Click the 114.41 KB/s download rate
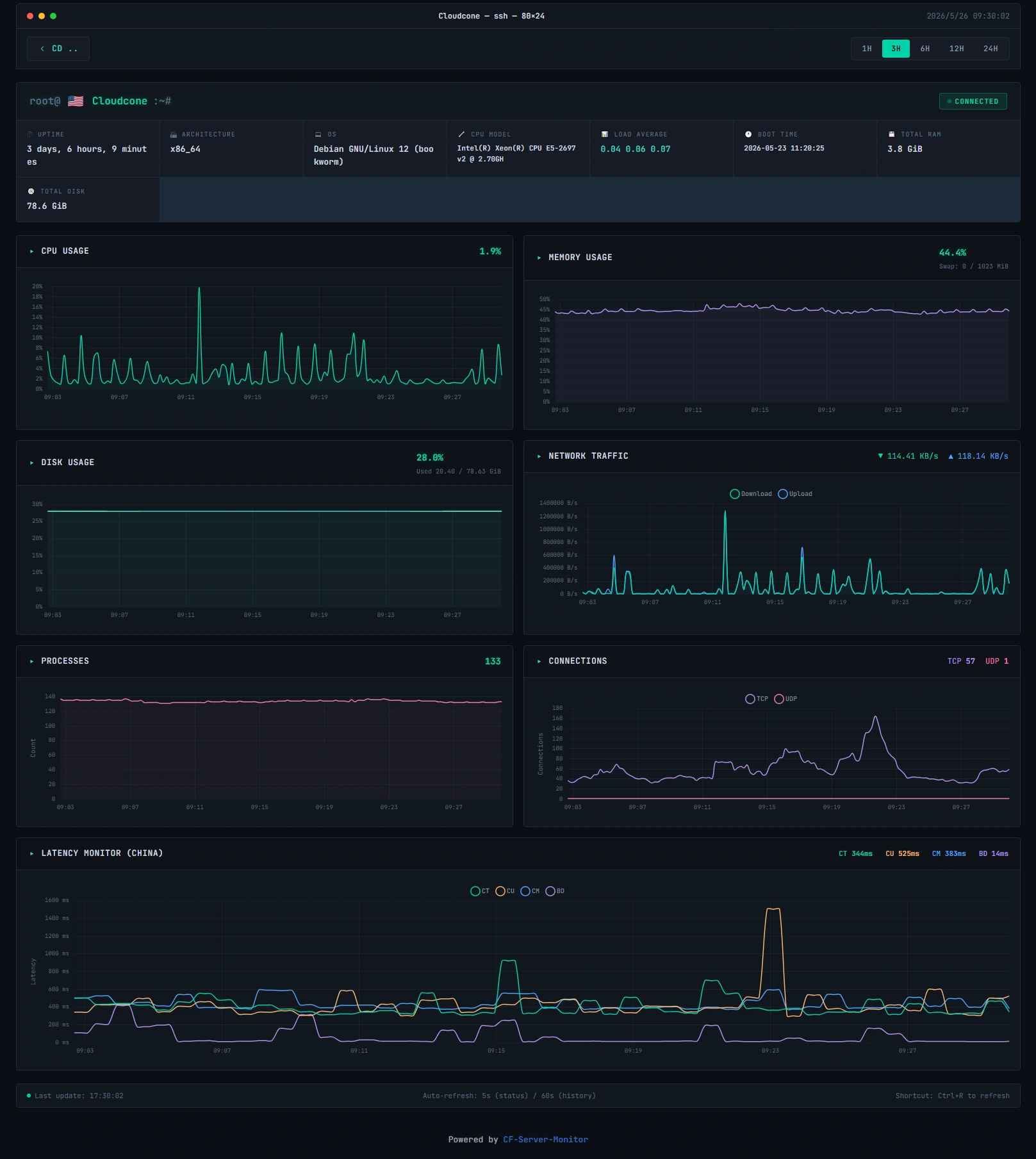1036x1159 pixels. (x=912, y=456)
